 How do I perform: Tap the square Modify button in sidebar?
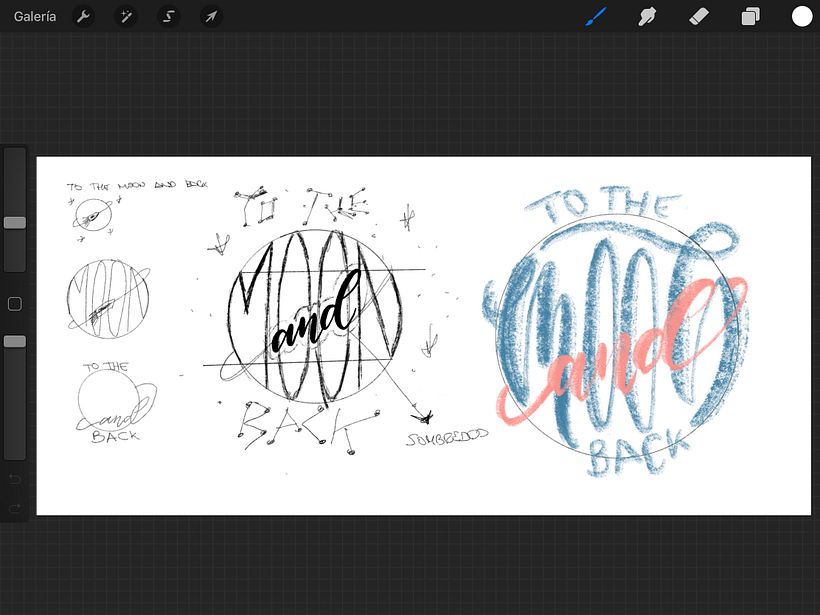pos(15,304)
